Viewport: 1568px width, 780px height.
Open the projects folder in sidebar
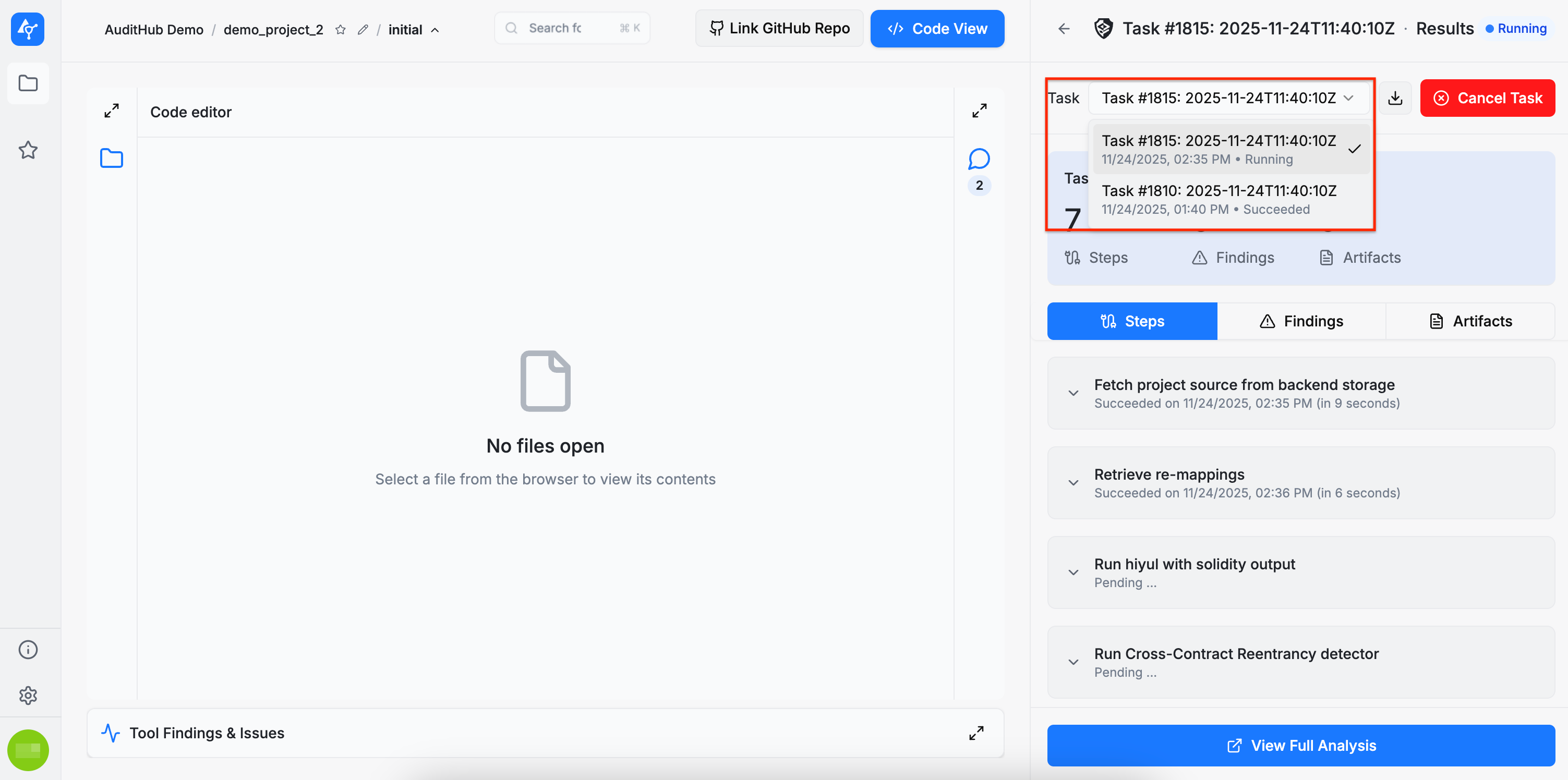[28, 83]
